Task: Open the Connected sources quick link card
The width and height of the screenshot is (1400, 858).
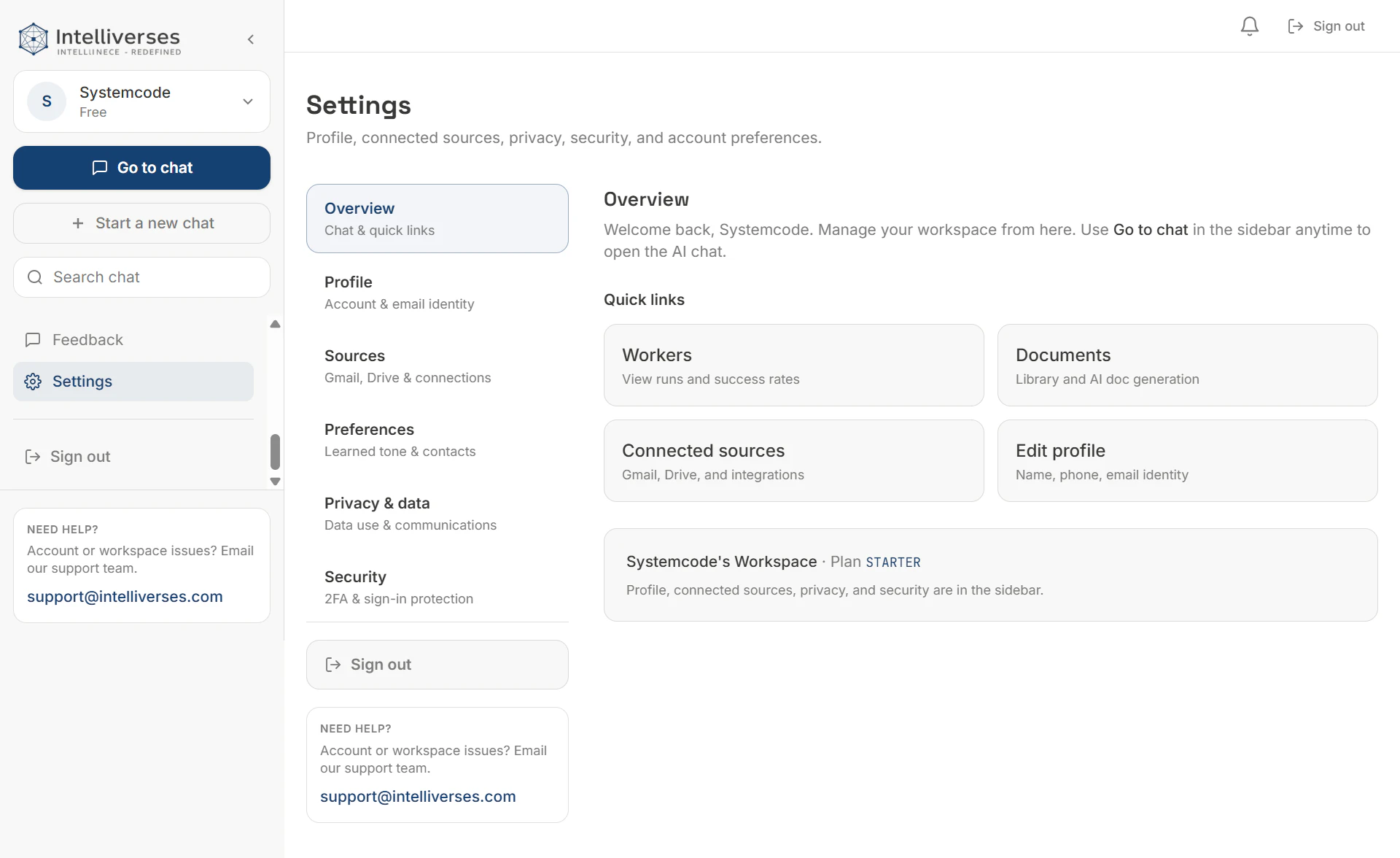Action: click(794, 461)
